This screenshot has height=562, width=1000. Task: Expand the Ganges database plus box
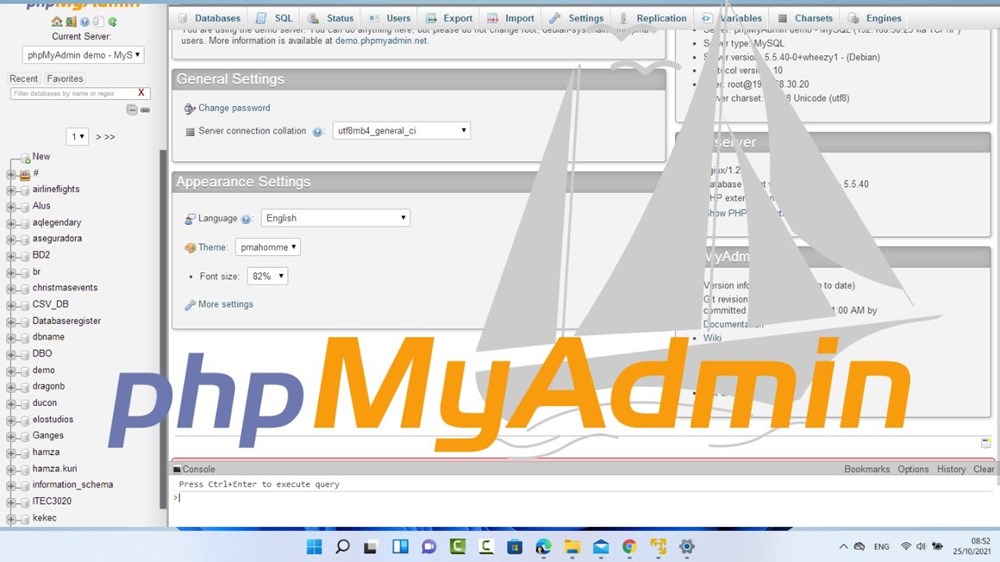(11, 436)
